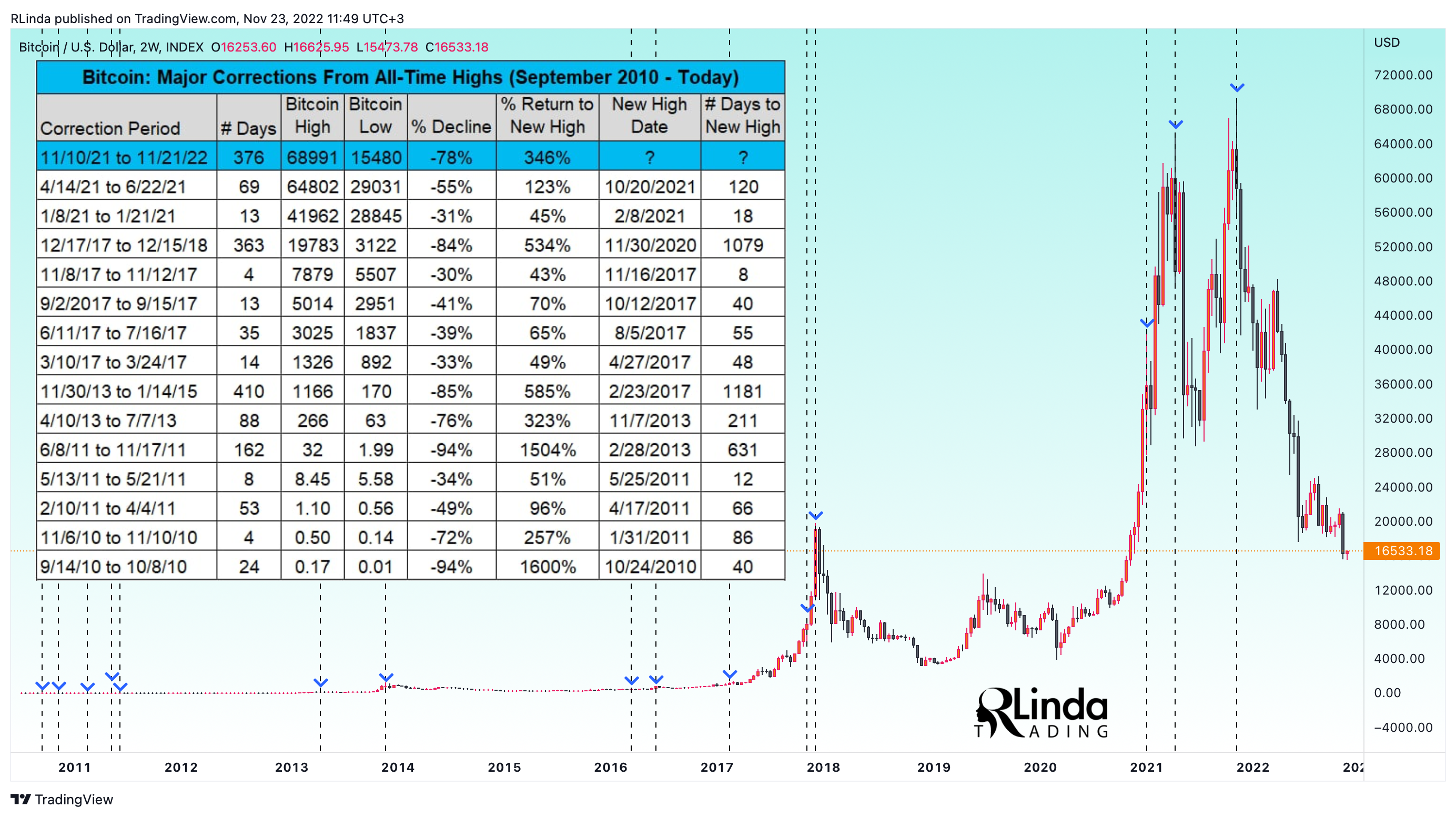The image size is (1456, 818).
Task: Click the 2011 label on the time axis
Action: (x=75, y=767)
